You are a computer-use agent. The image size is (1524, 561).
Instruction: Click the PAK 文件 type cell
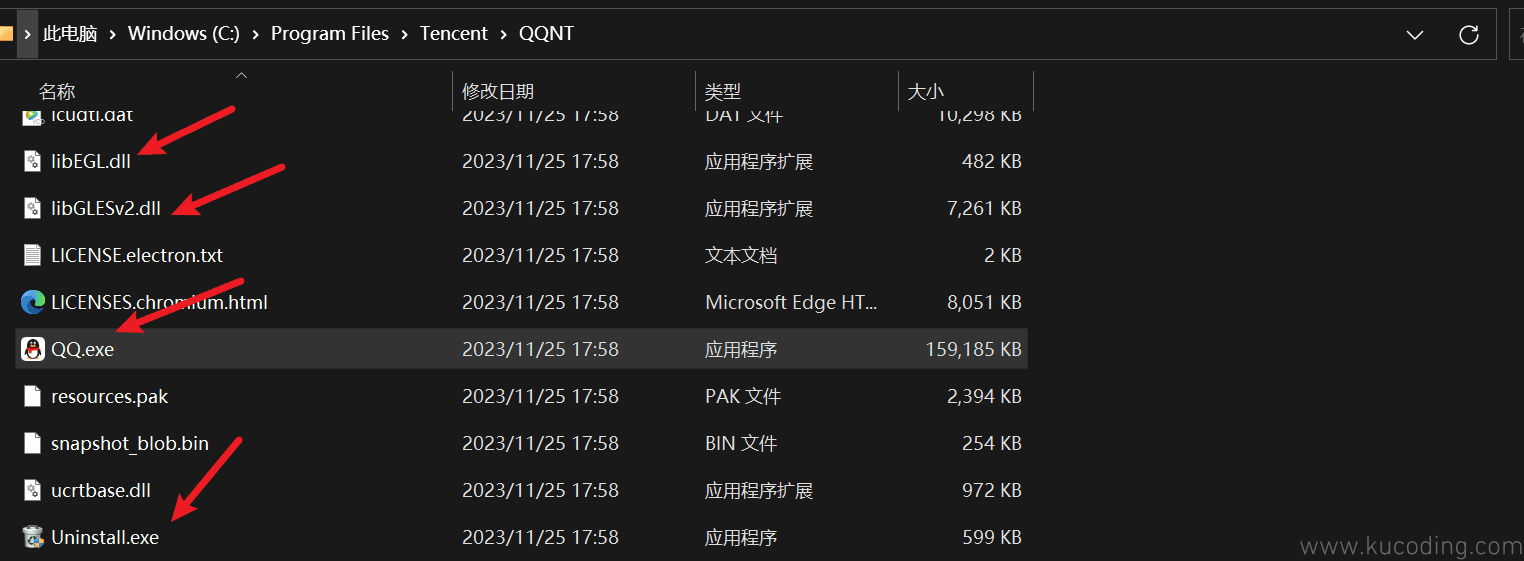point(741,396)
